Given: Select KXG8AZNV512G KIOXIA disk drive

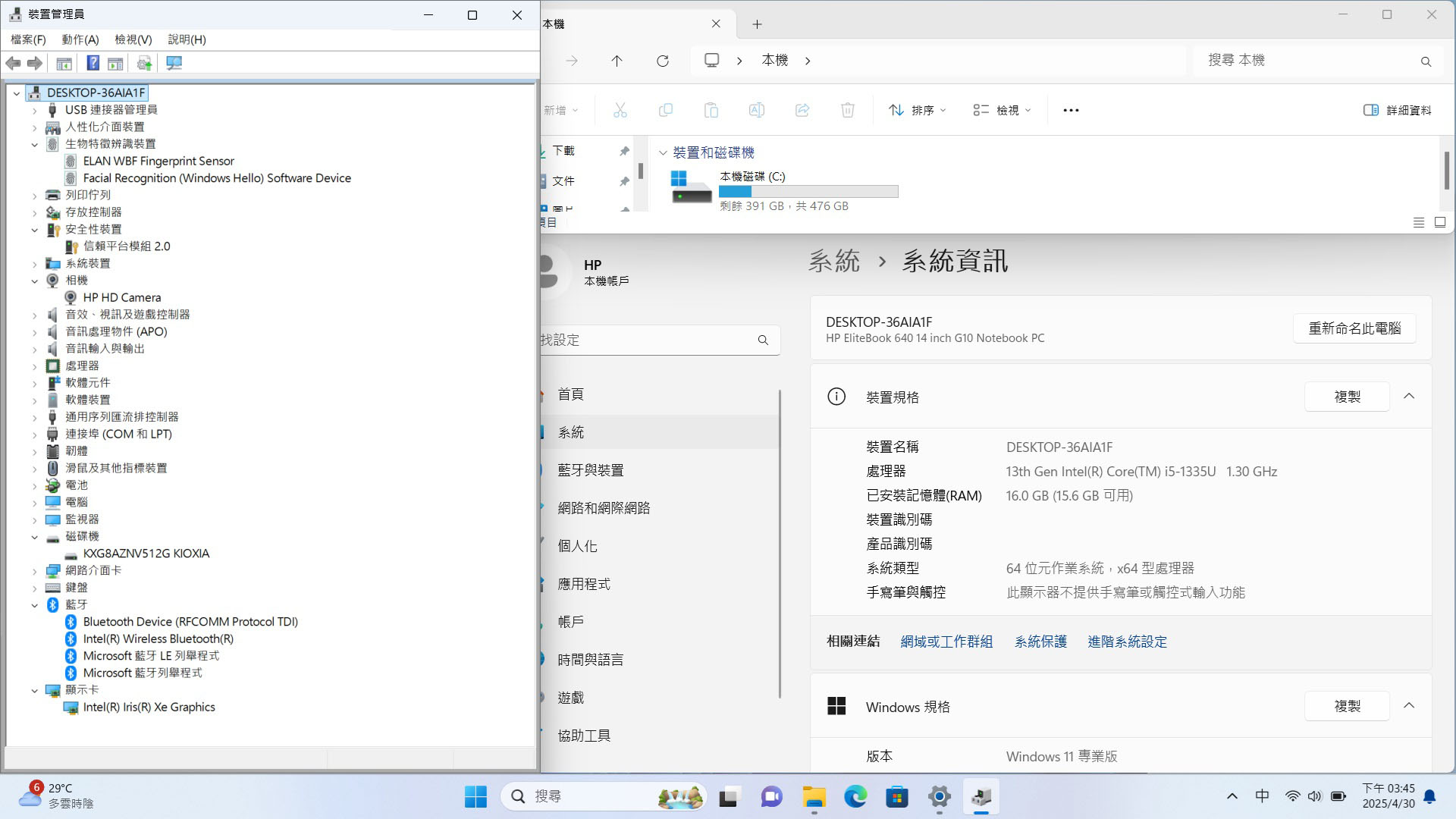Looking at the screenshot, I should point(146,554).
